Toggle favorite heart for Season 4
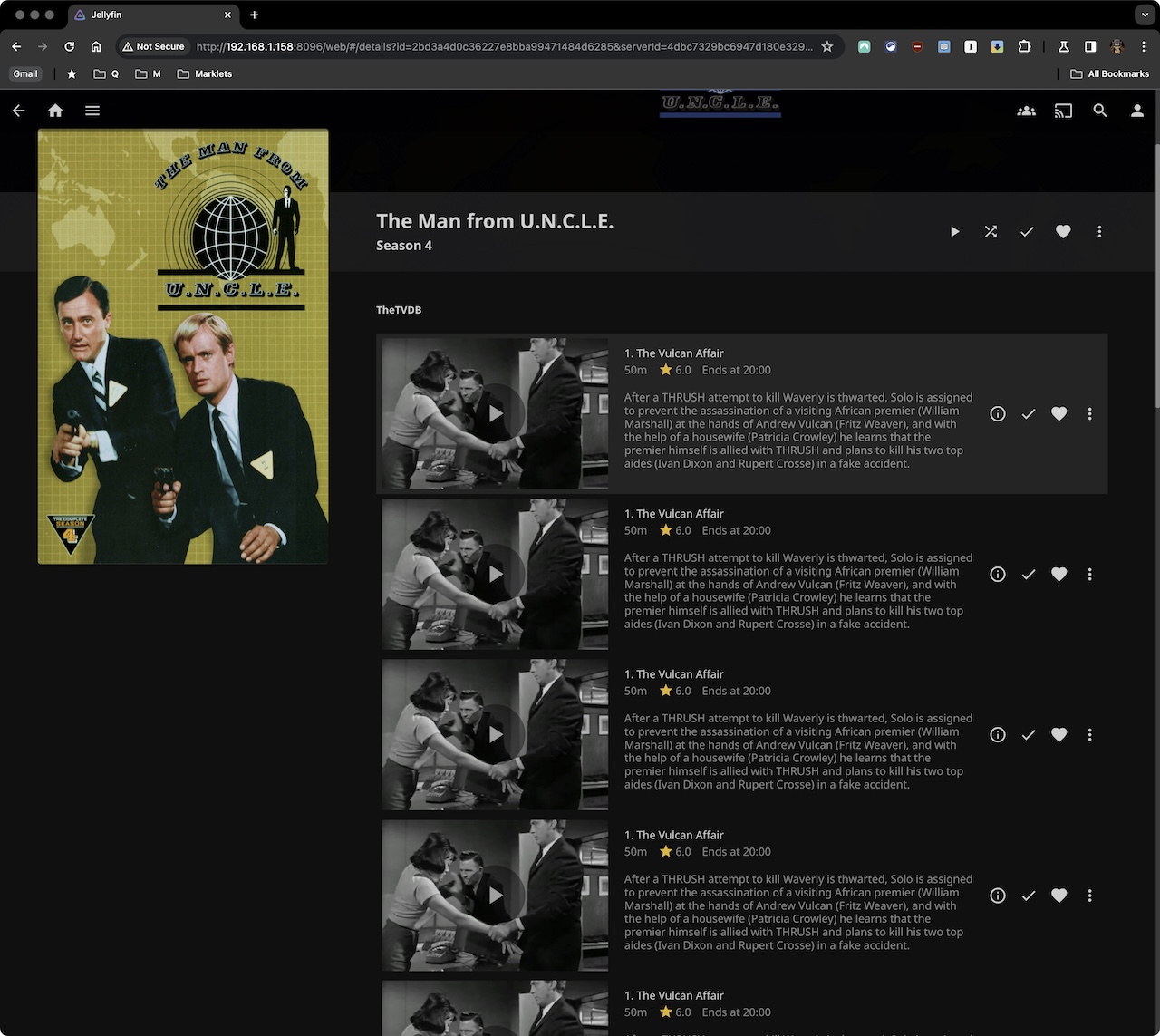Viewport: 1160px width, 1036px height. pyautogui.click(x=1063, y=232)
